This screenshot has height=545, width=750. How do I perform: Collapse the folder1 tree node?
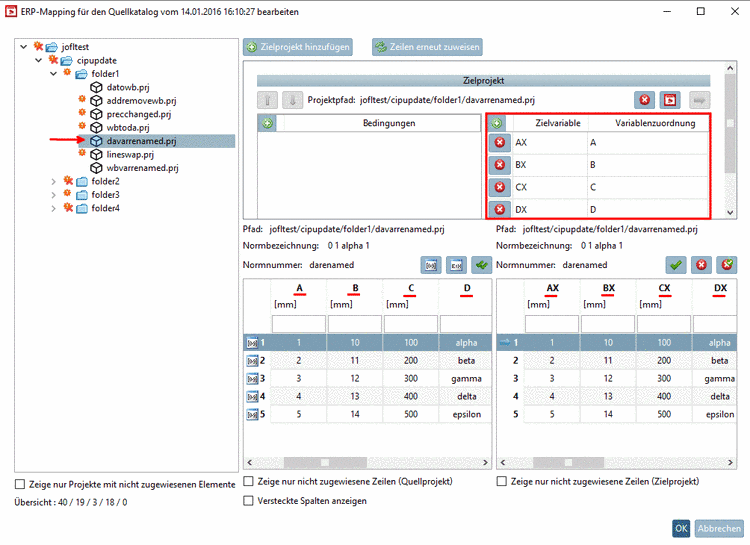tap(54, 74)
